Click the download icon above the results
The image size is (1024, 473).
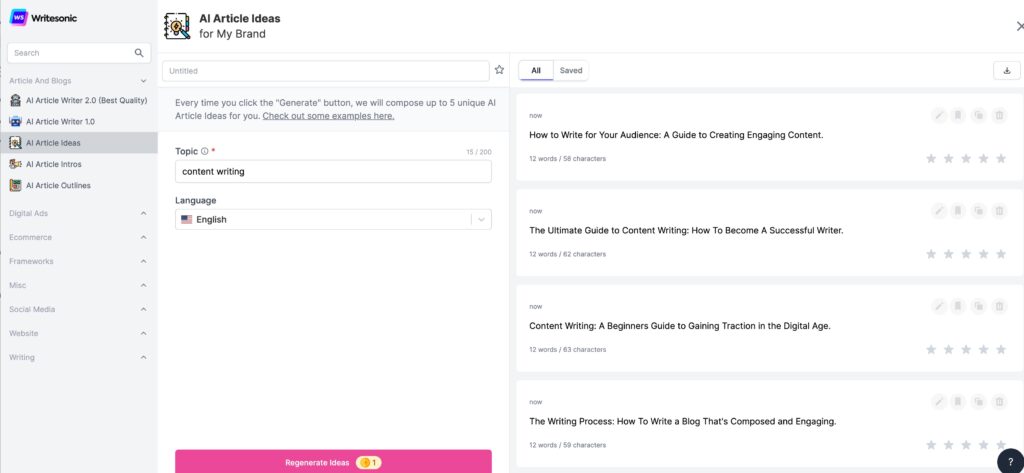(x=1006, y=70)
